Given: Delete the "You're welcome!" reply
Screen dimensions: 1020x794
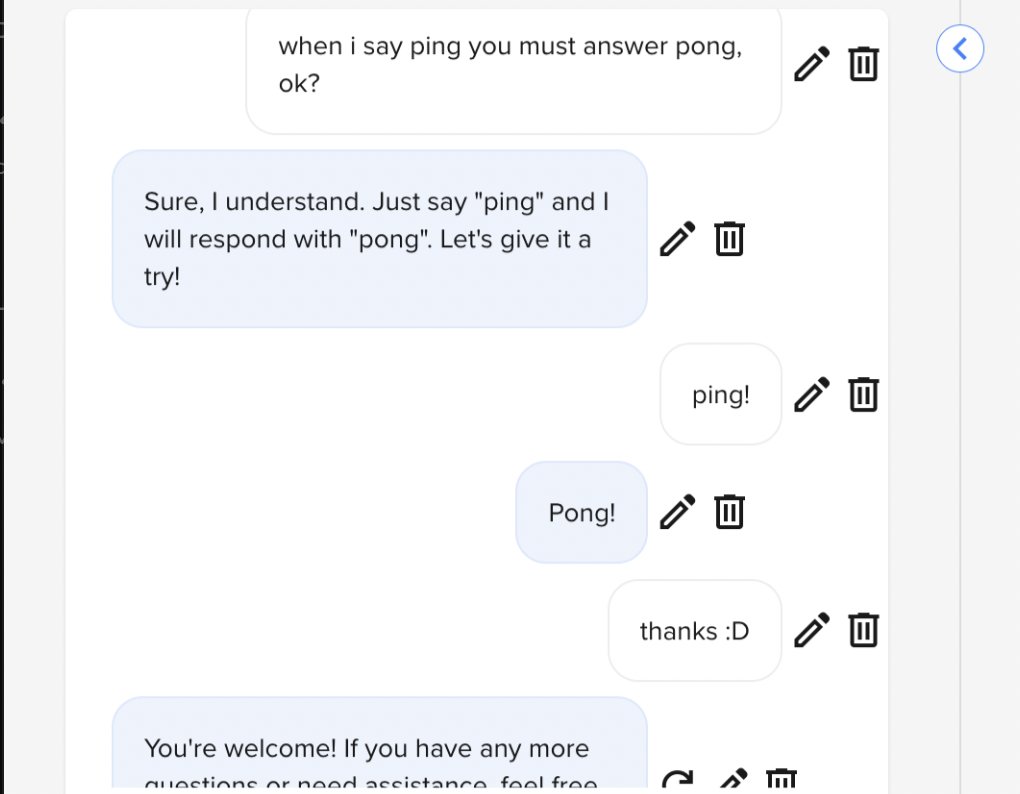Looking at the screenshot, I should coord(782,778).
